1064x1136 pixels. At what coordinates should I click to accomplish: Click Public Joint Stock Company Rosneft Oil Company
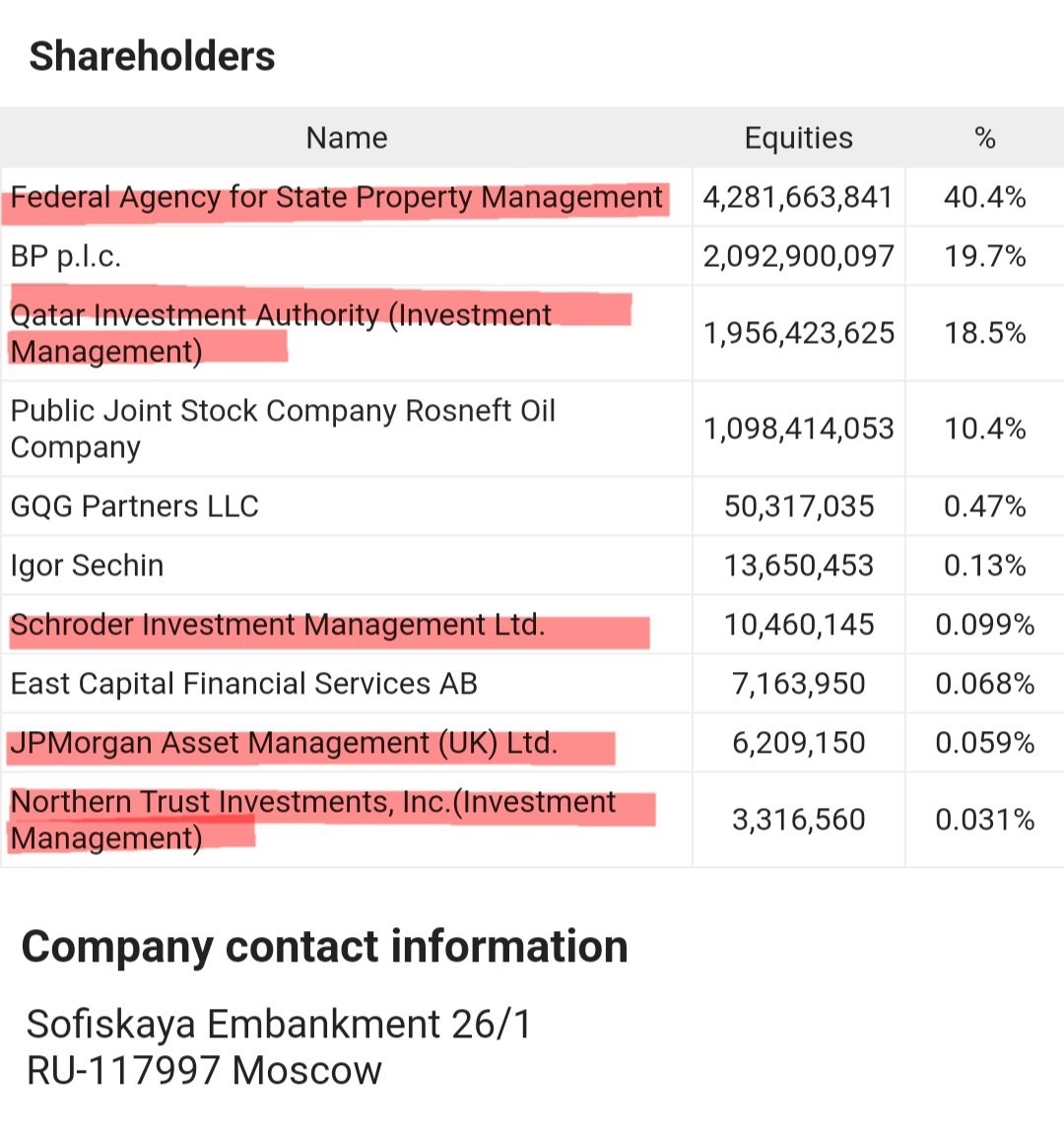(283, 429)
